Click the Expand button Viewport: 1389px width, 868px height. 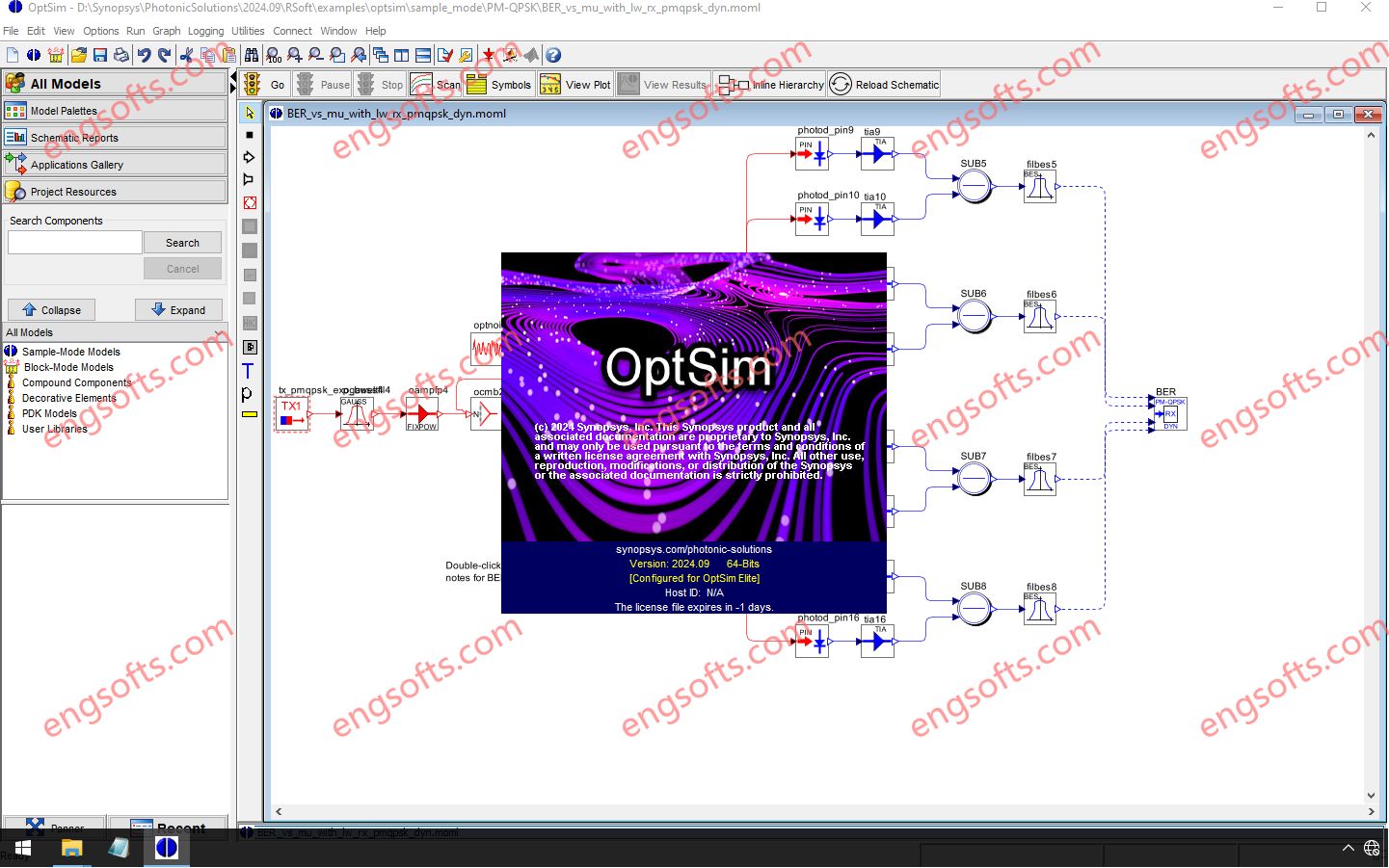click(x=178, y=310)
